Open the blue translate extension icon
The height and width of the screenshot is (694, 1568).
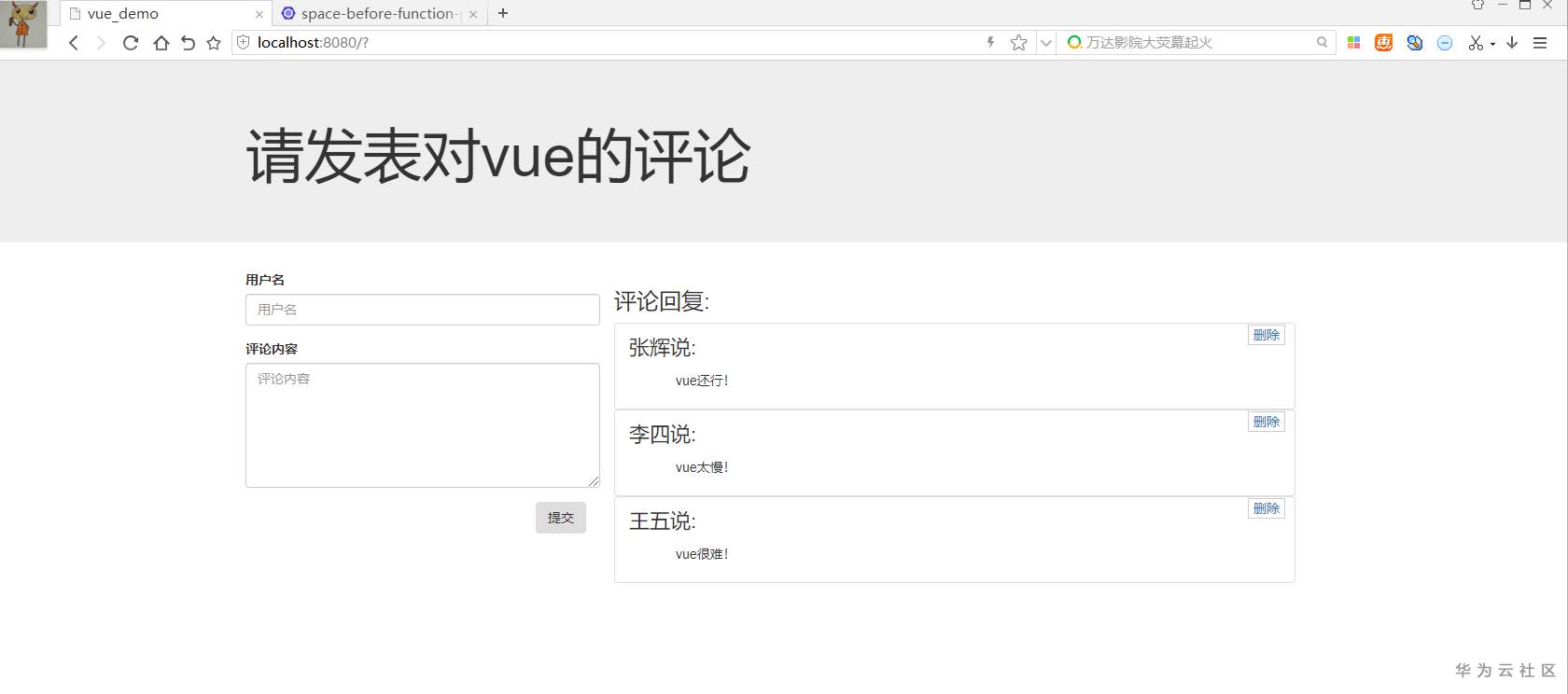pyautogui.click(x=1415, y=43)
